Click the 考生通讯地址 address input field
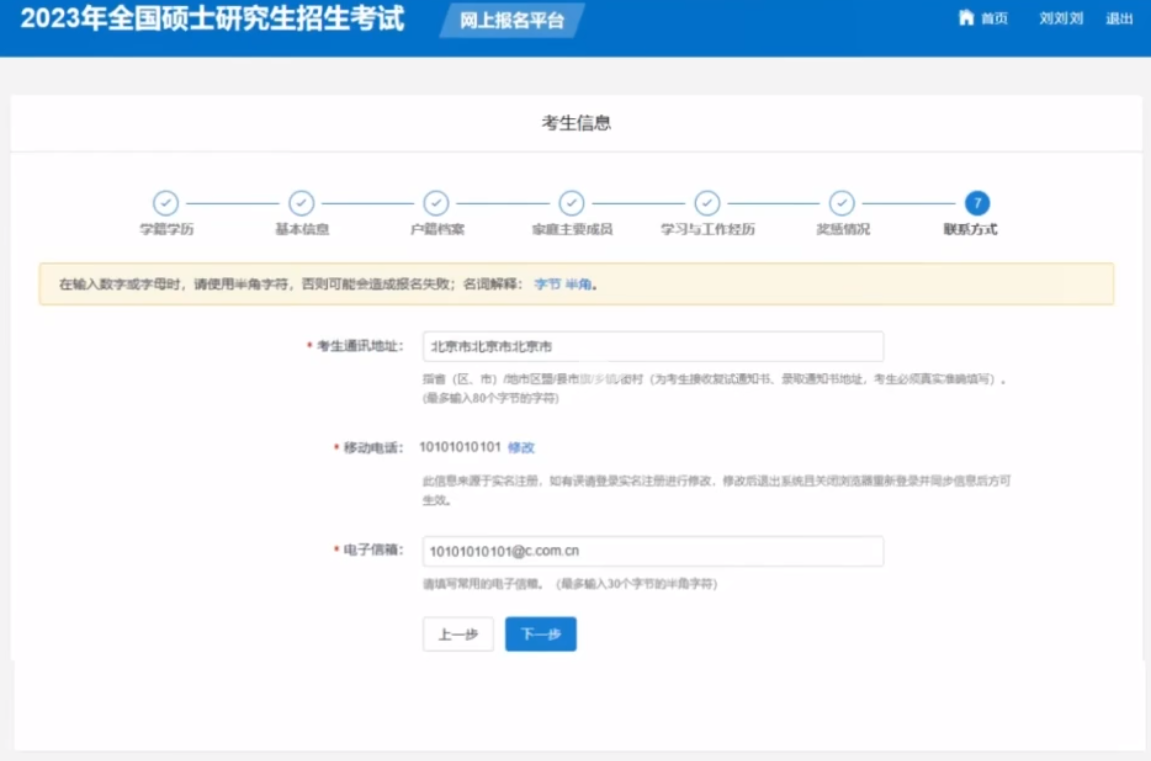 (x=652, y=346)
